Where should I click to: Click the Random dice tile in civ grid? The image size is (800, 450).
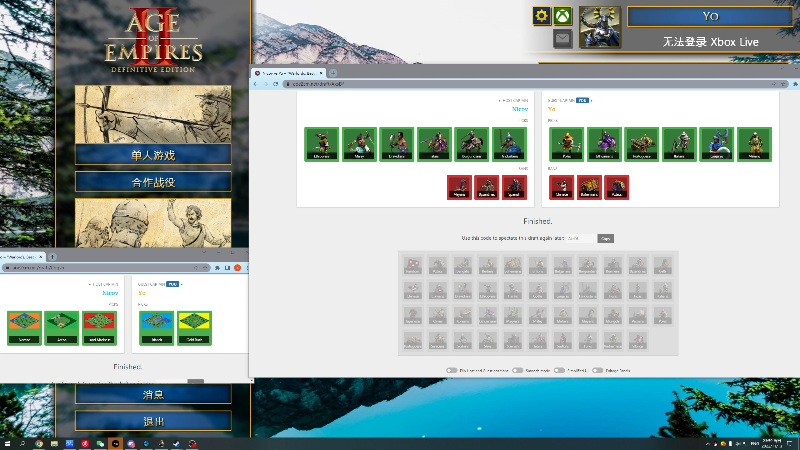tap(413, 265)
